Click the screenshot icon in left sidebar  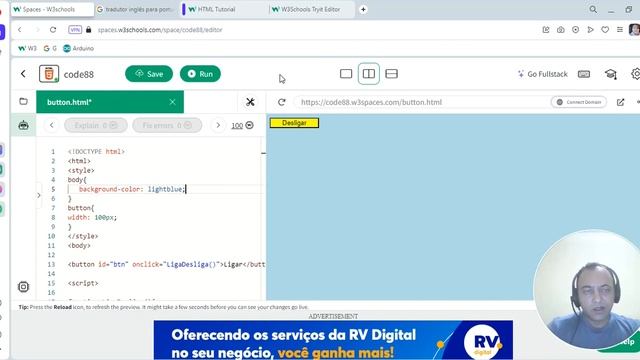click(23, 287)
